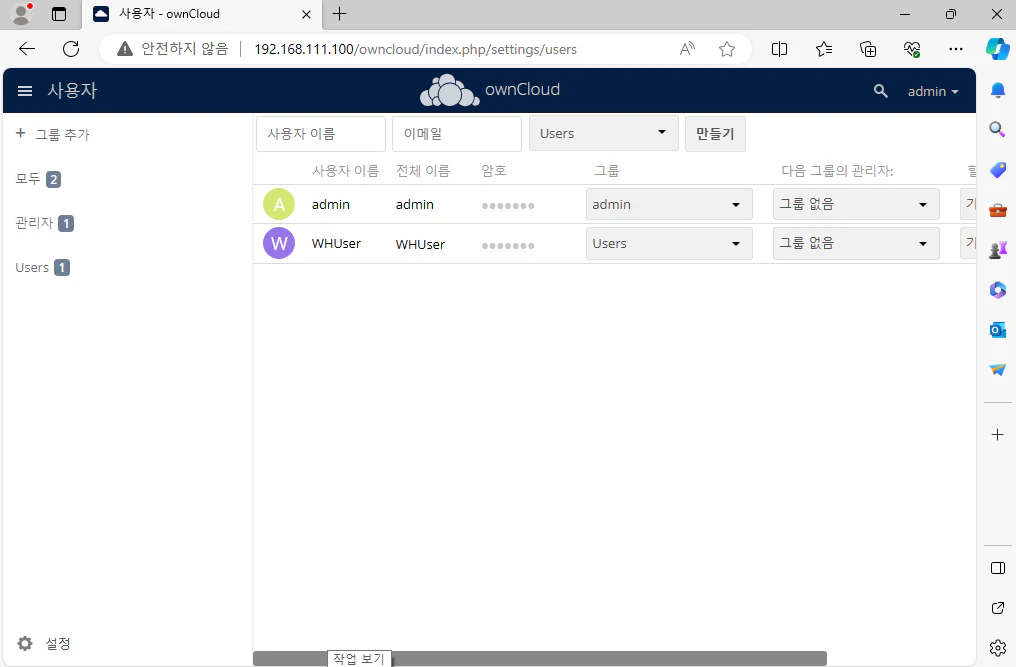Open the tab actions menu icon
This screenshot has width=1016, height=667.
click(59, 14)
